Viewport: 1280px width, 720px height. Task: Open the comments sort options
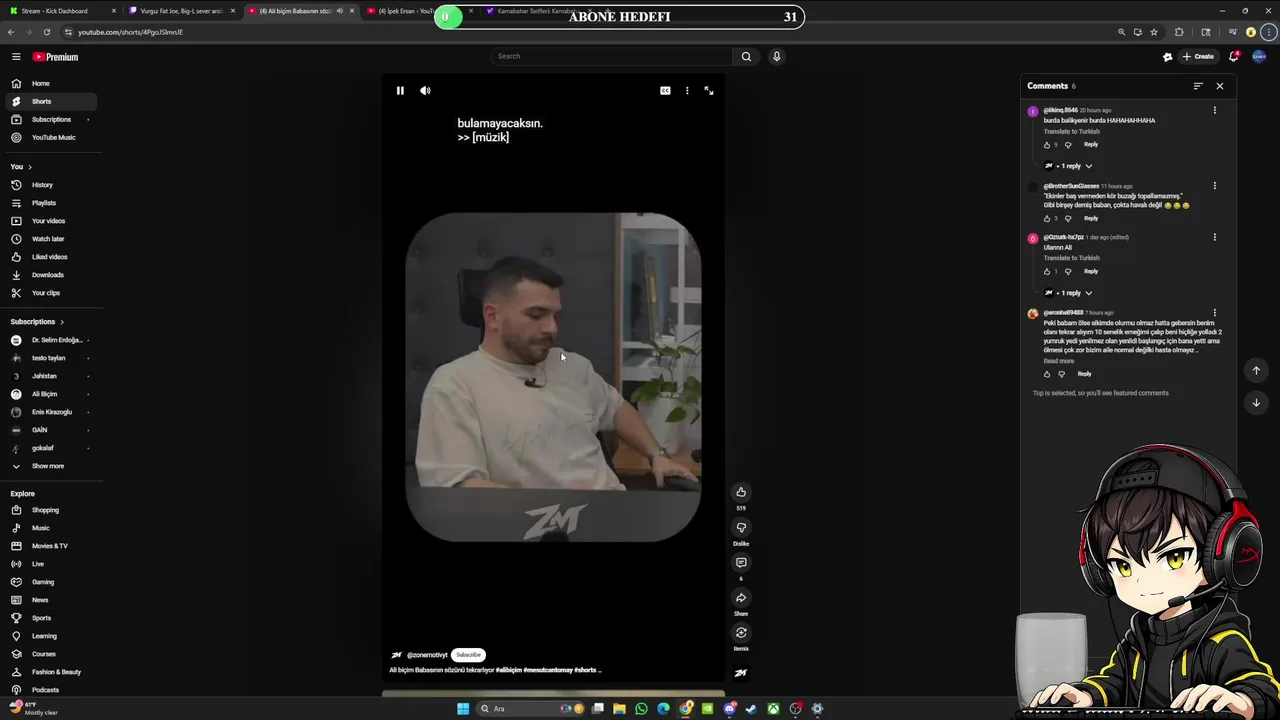click(1198, 86)
